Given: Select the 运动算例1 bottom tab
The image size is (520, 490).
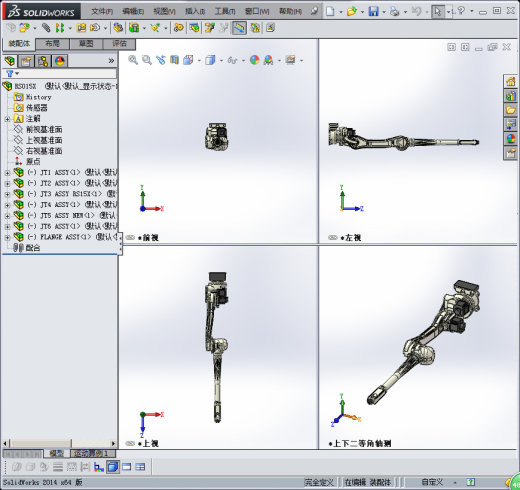Looking at the screenshot, I should point(93,453).
